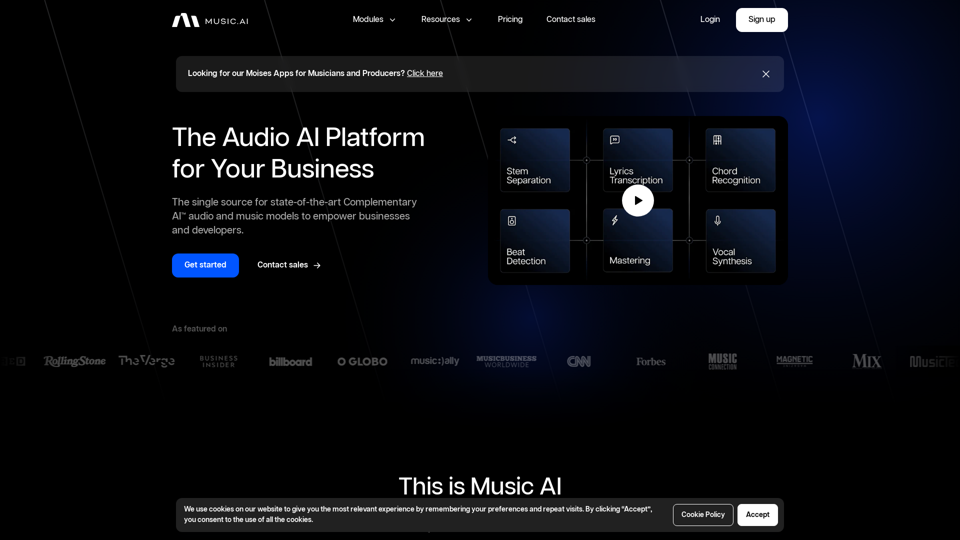Click the 'This is Music AI' heading

[x=480, y=486]
